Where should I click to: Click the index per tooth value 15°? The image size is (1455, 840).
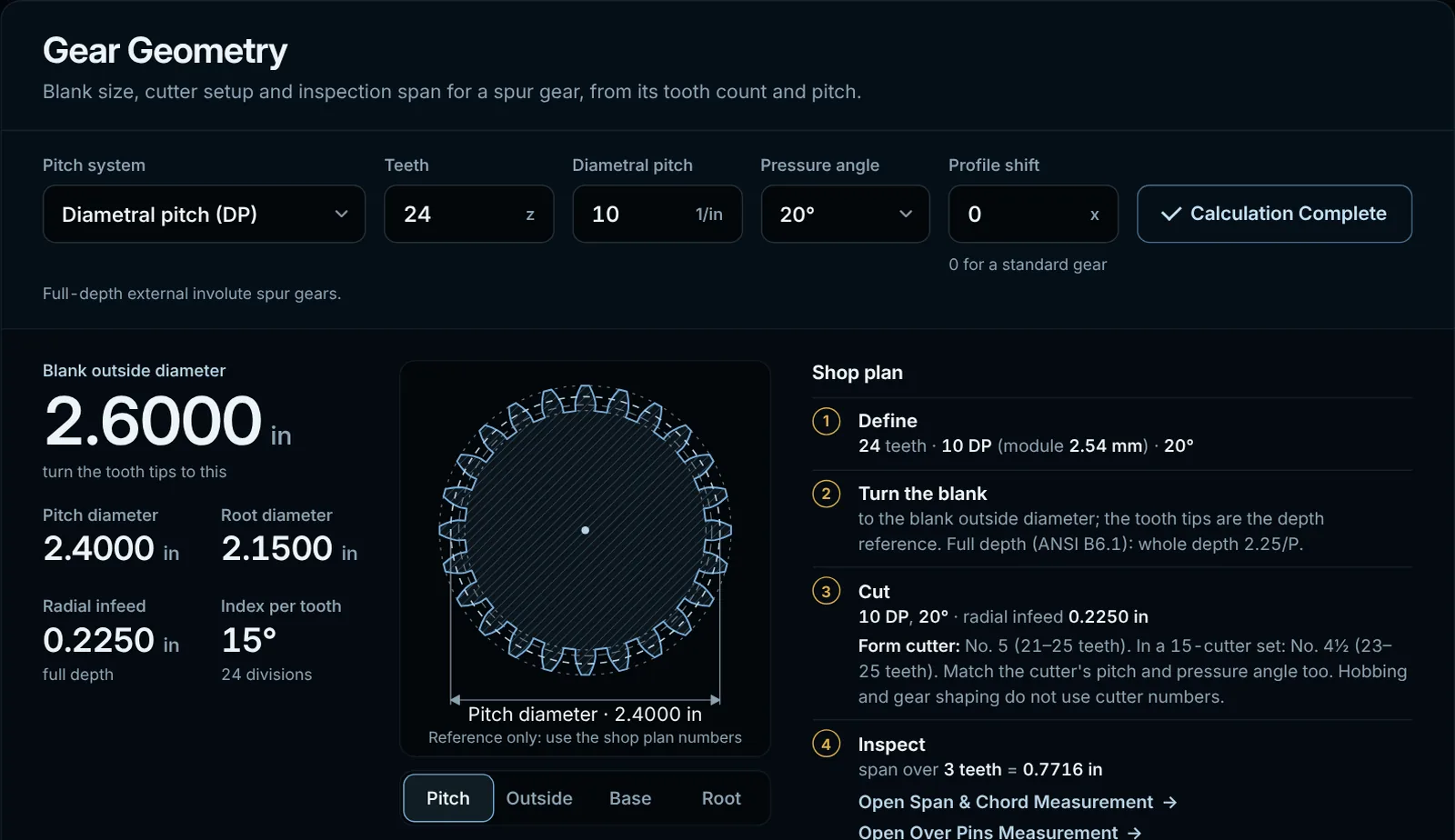click(248, 640)
